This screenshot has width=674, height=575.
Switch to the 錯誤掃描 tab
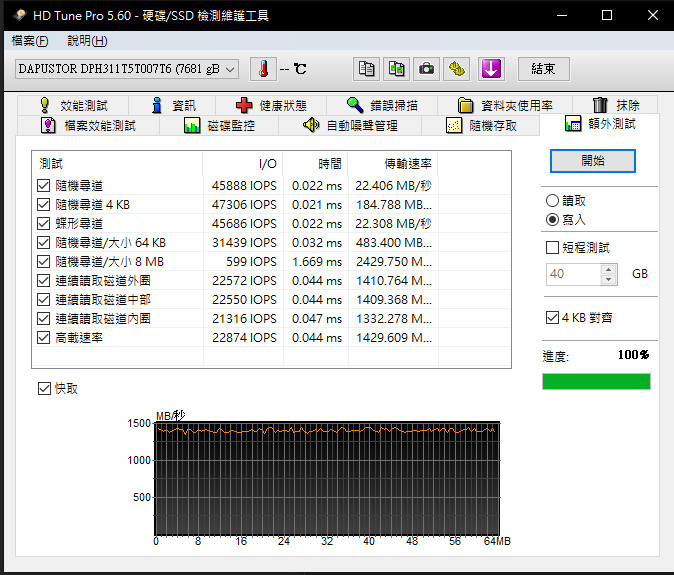(x=382, y=105)
